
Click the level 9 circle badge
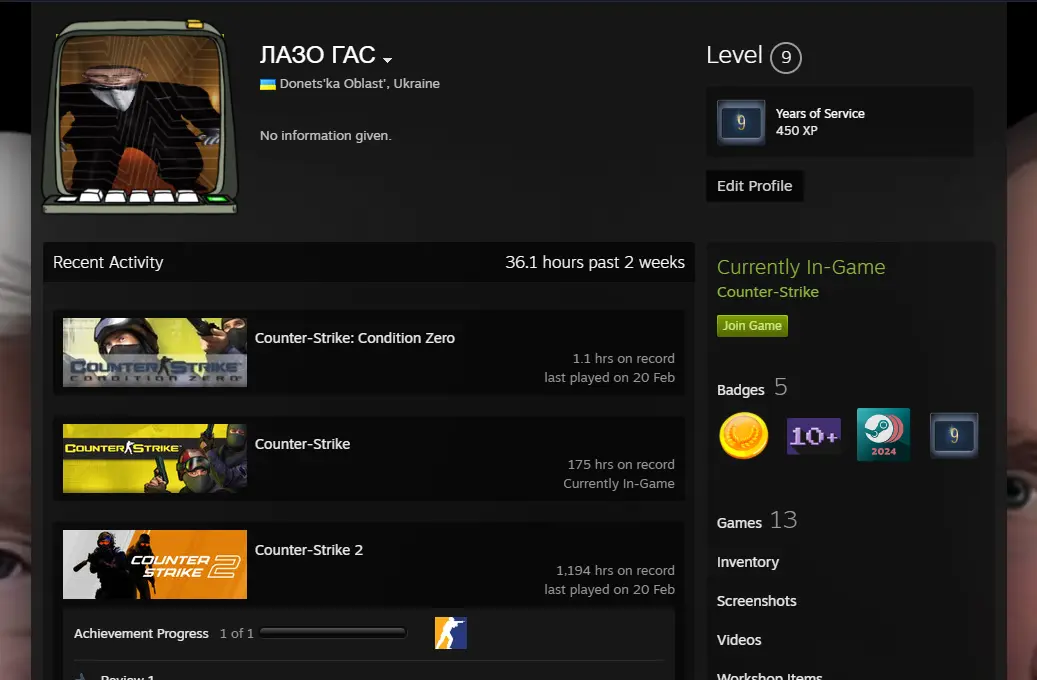(785, 57)
